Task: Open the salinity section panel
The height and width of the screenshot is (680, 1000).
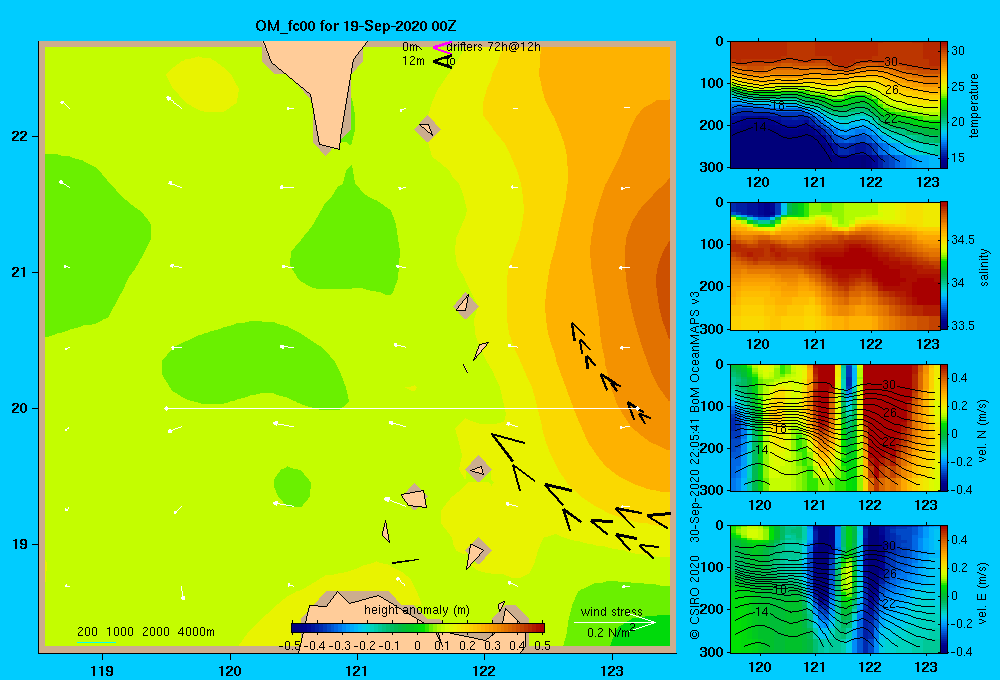Action: [834, 266]
